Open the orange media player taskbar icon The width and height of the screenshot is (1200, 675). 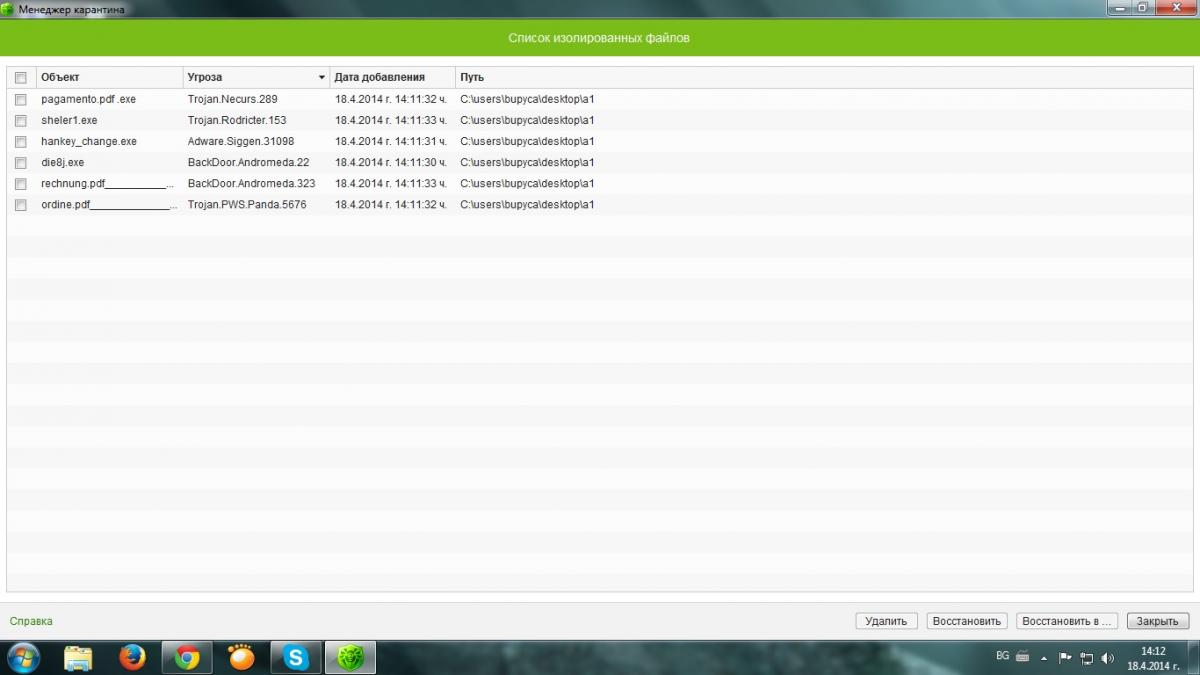(x=241, y=657)
